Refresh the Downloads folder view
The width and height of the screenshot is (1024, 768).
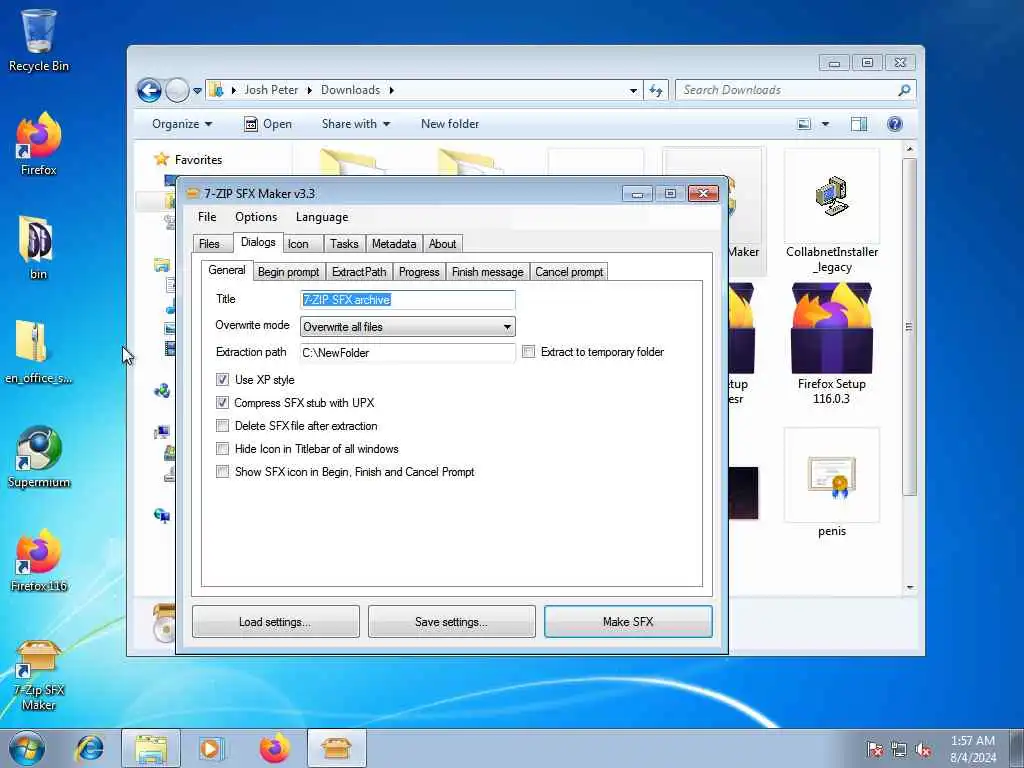point(656,90)
